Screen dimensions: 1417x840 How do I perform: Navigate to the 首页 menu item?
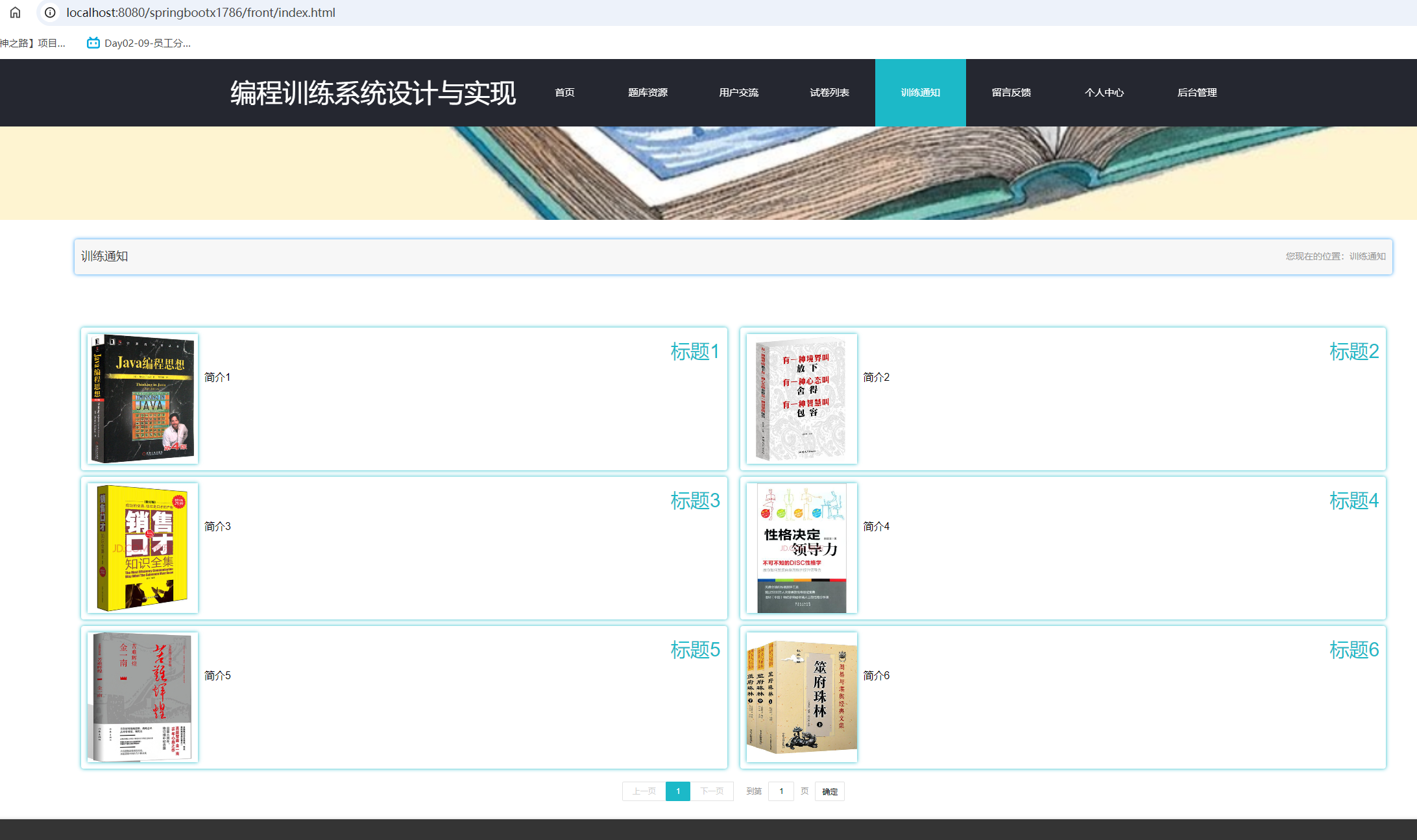pyautogui.click(x=563, y=92)
